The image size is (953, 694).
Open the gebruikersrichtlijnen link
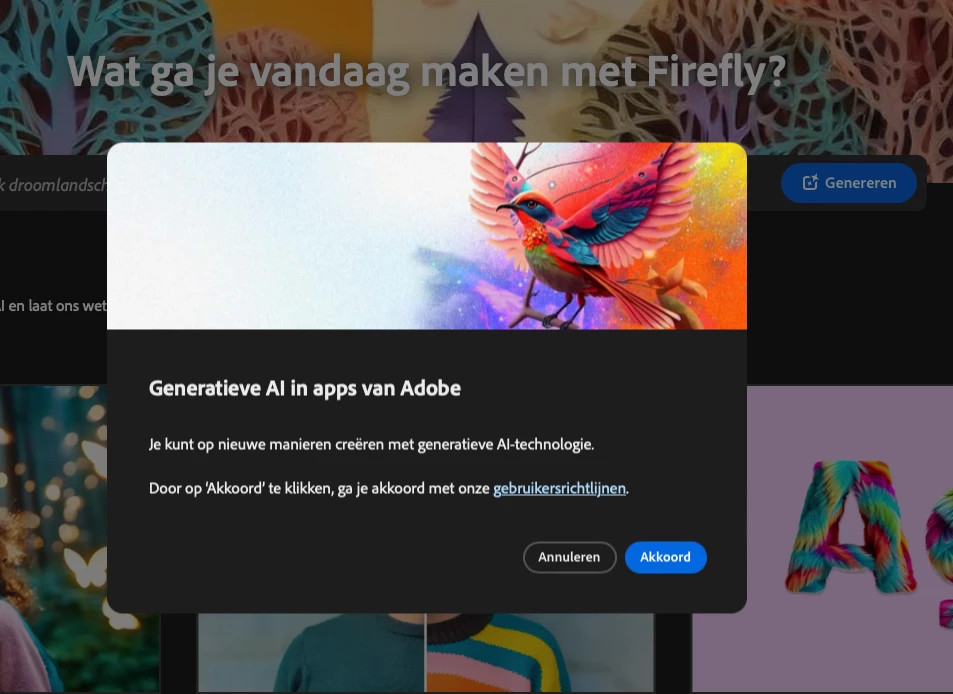(559, 489)
